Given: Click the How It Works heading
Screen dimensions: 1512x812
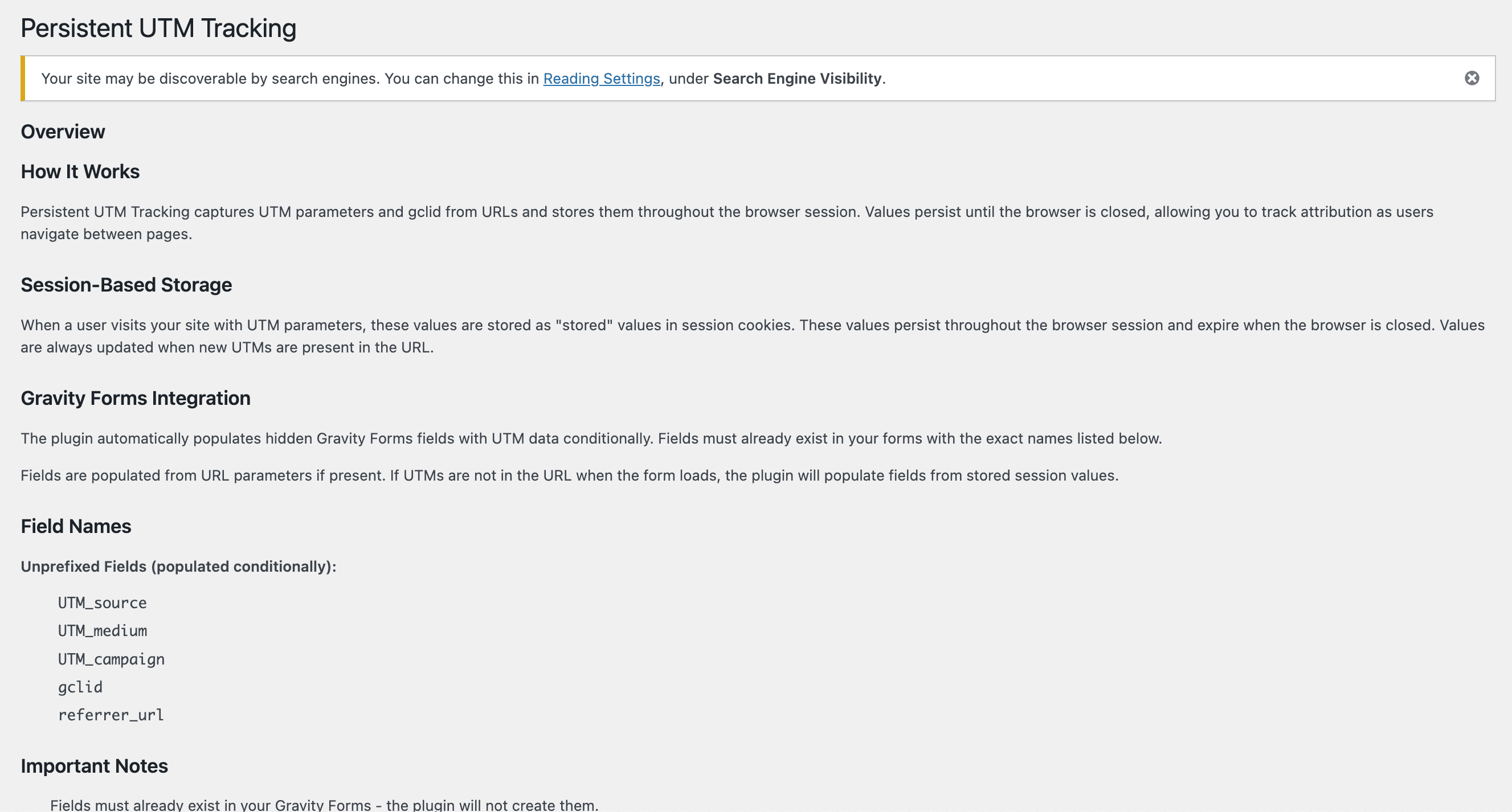Looking at the screenshot, I should click(x=80, y=171).
